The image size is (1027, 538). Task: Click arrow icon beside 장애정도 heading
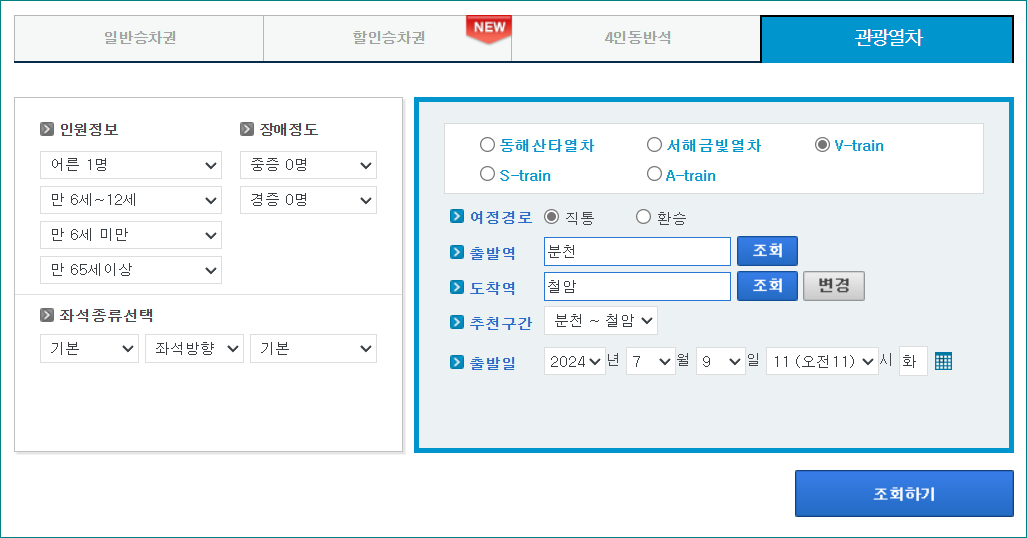click(247, 129)
